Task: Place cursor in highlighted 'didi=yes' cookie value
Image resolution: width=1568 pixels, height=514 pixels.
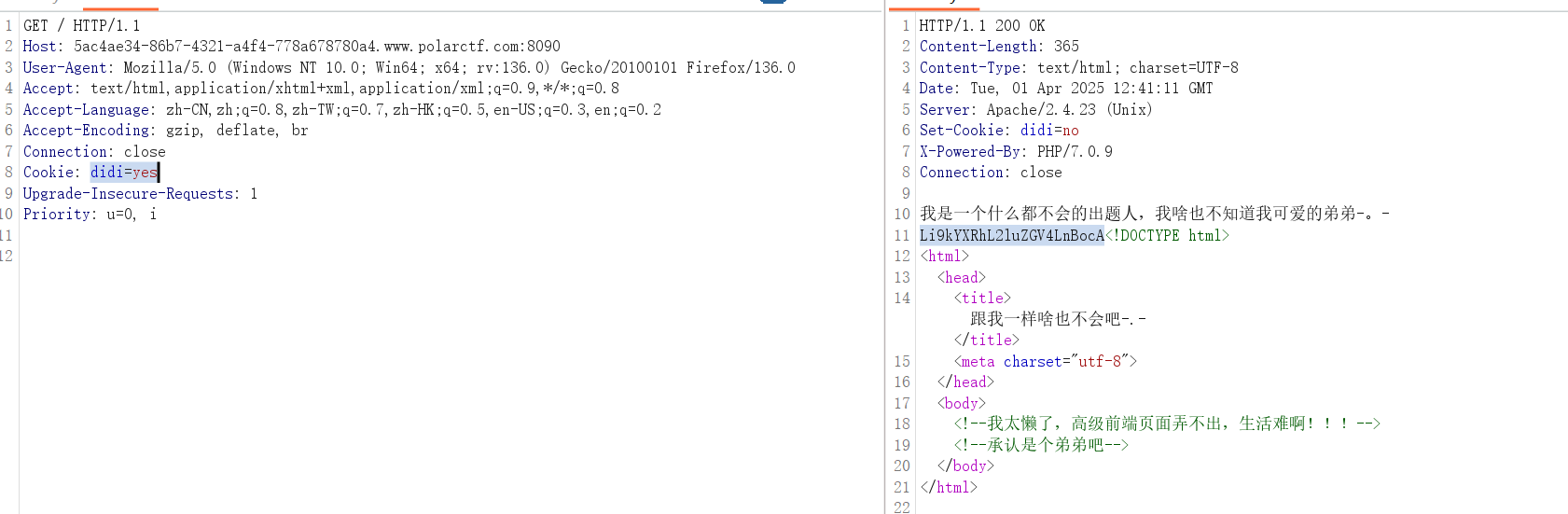Action: click(x=124, y=172)
